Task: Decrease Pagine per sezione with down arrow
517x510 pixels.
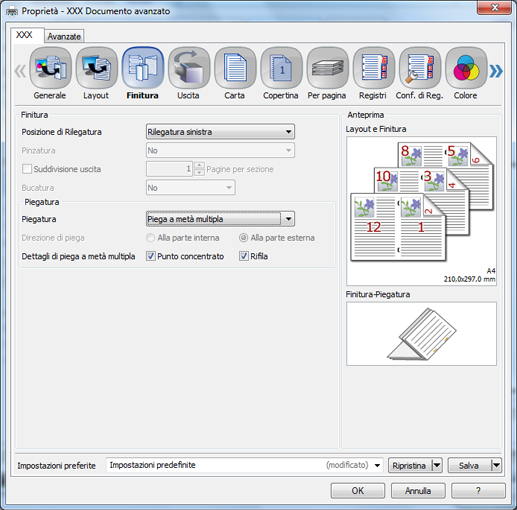Action: click(199, 172)
